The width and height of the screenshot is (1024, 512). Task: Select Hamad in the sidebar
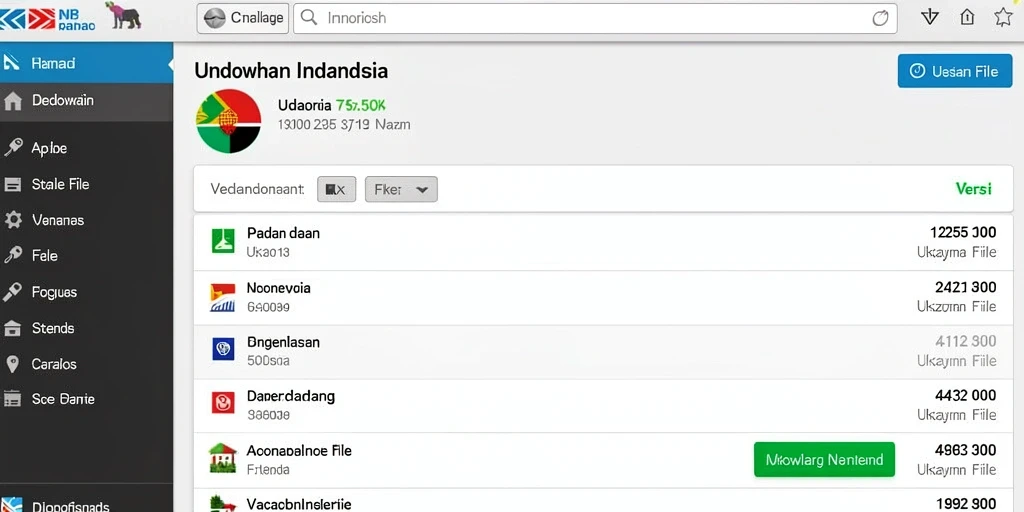click(x=86, y=63)
